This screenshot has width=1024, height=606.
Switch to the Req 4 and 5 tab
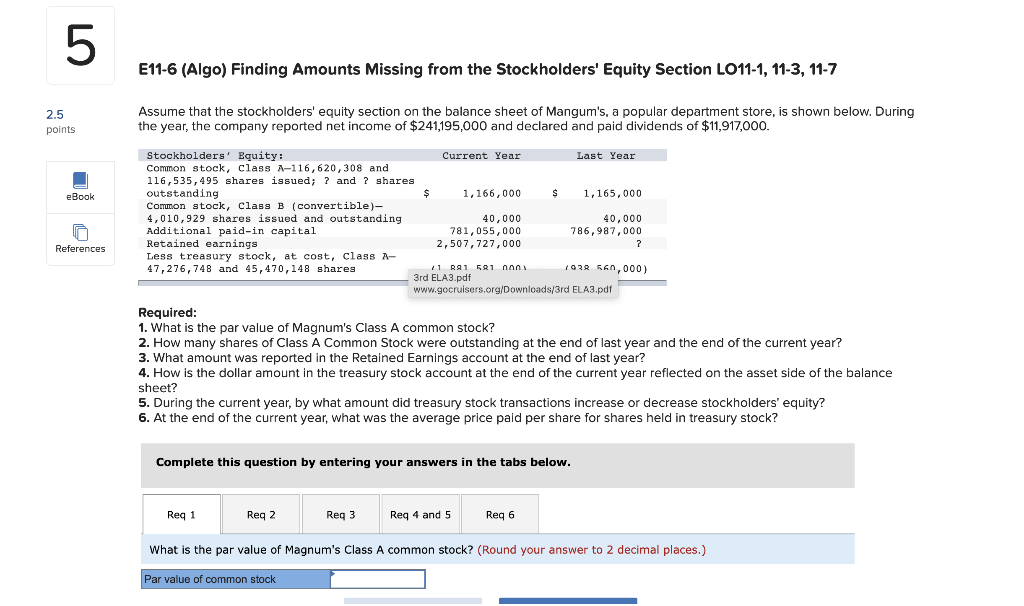click(x=420, y=513)
